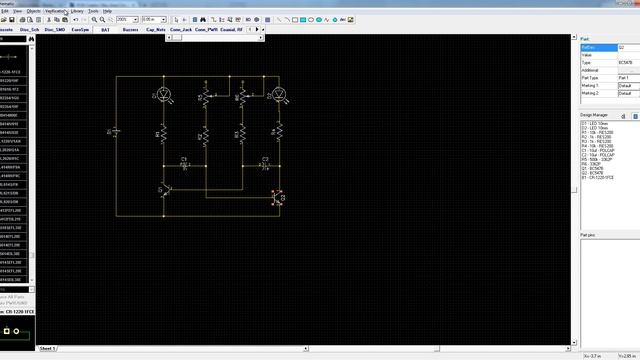Open the Edit menu
Screen dimensions: 640x360
coord(4,11)
